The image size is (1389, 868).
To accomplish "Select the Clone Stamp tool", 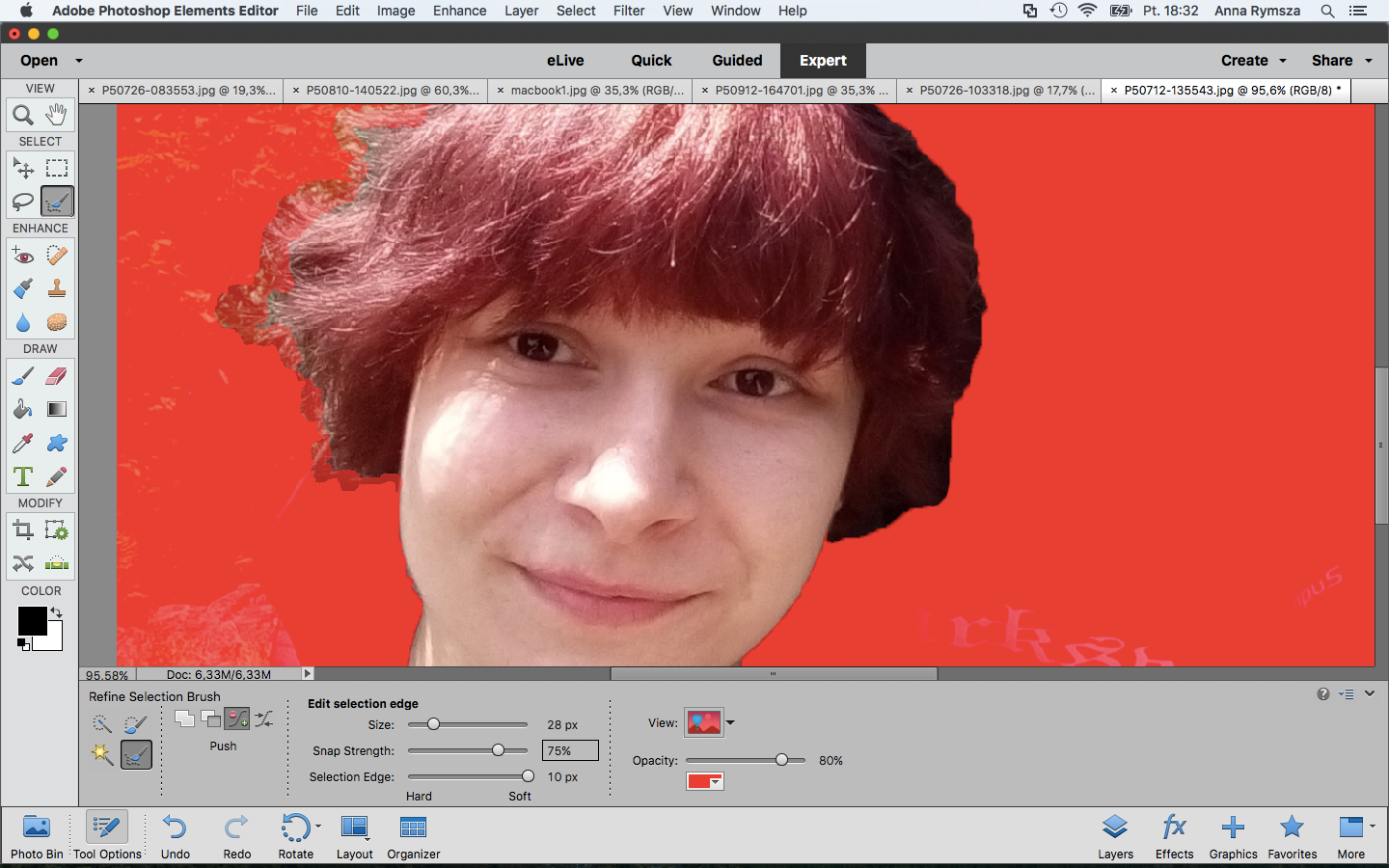I will point(57,288).
